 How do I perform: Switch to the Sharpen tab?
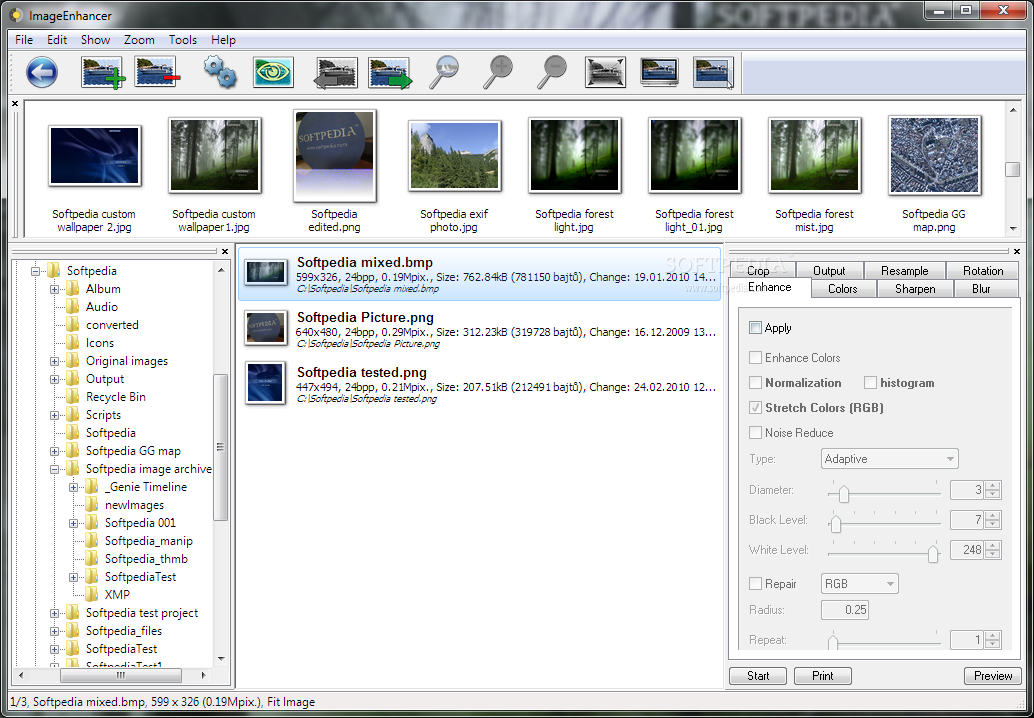915,289
